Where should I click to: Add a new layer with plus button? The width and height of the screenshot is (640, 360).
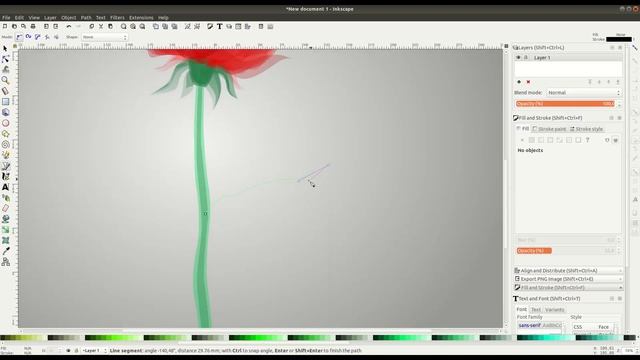pos(519,82)
